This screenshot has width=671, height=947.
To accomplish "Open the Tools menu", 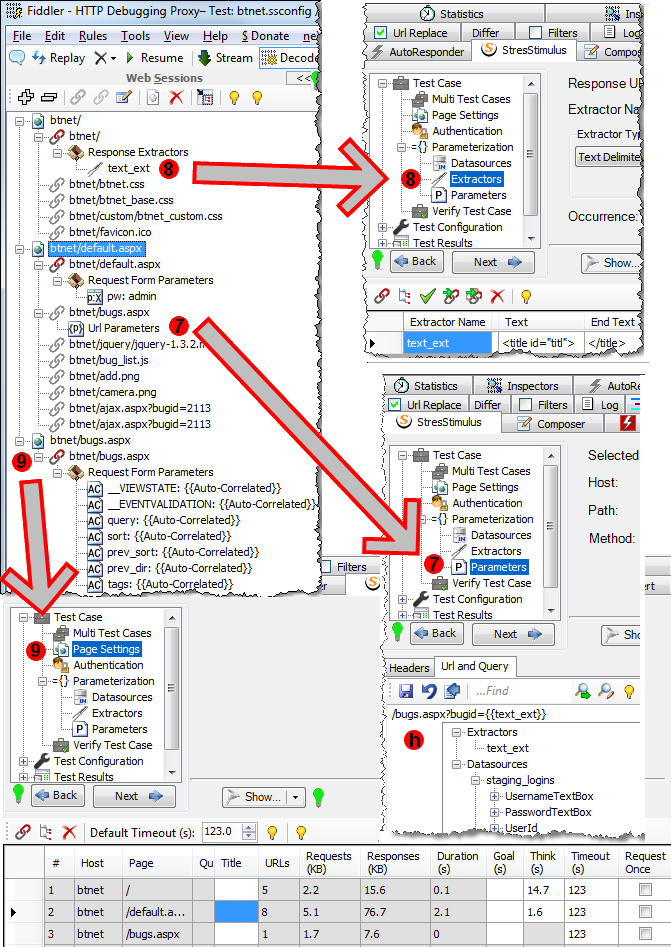I will click(135, 36).
